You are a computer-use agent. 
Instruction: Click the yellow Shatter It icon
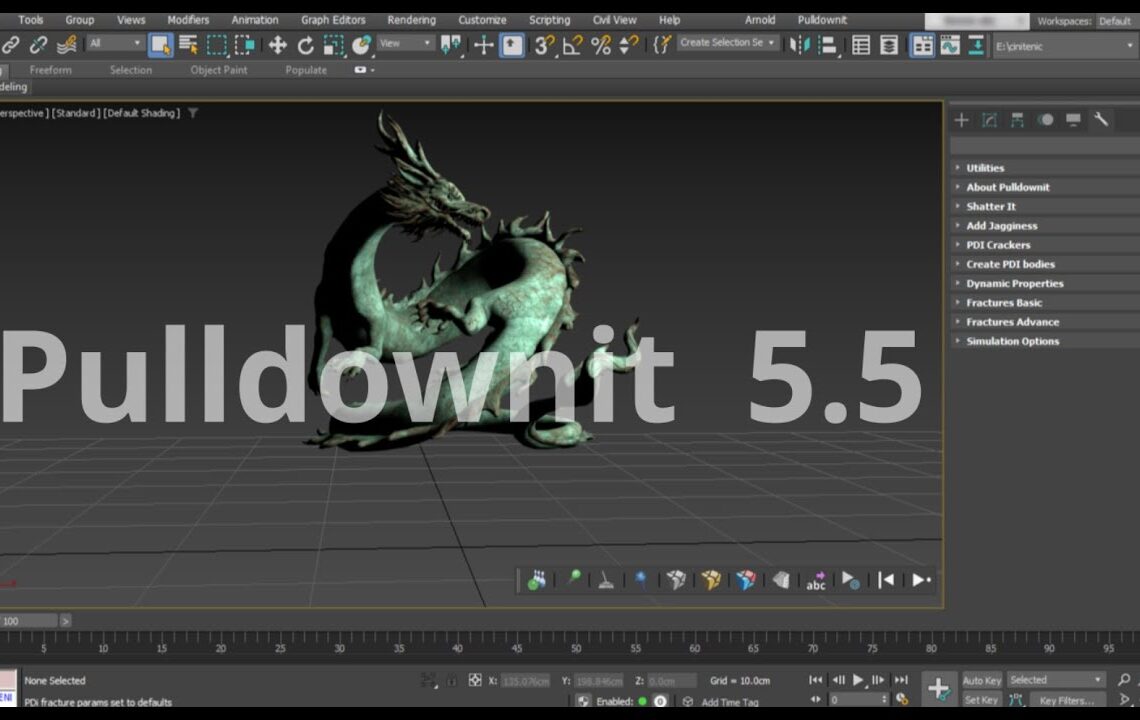[x=709, y=580]
